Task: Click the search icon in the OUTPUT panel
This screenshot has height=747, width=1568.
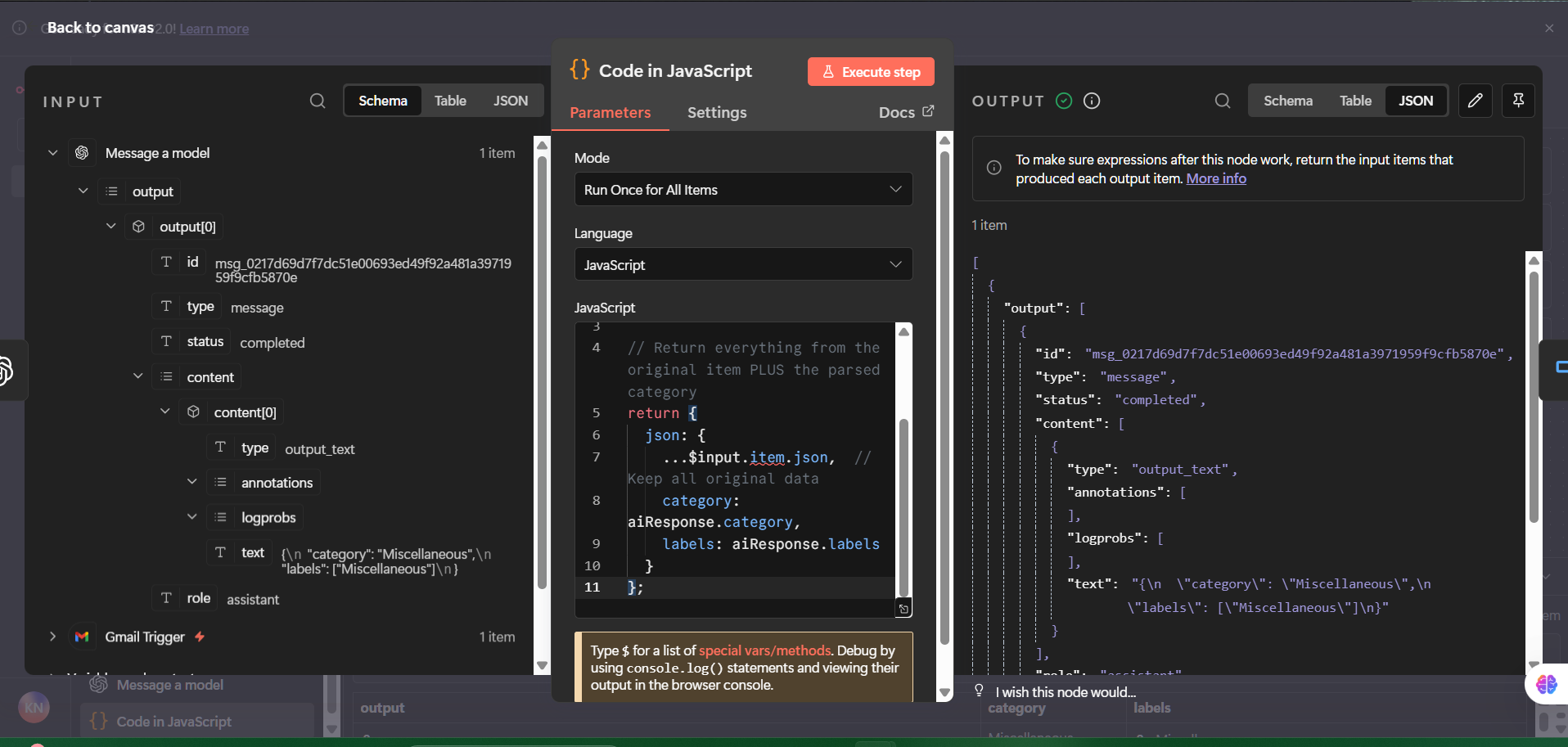Action: point(1223,101)
